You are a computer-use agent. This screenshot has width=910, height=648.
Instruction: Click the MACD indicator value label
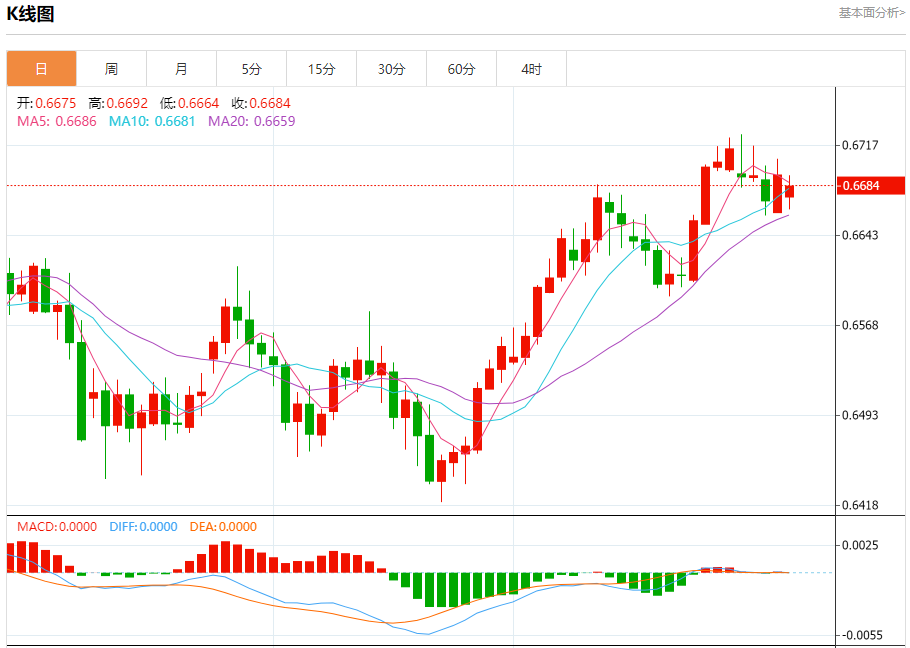pyautogui.click(x=57, y=527)
